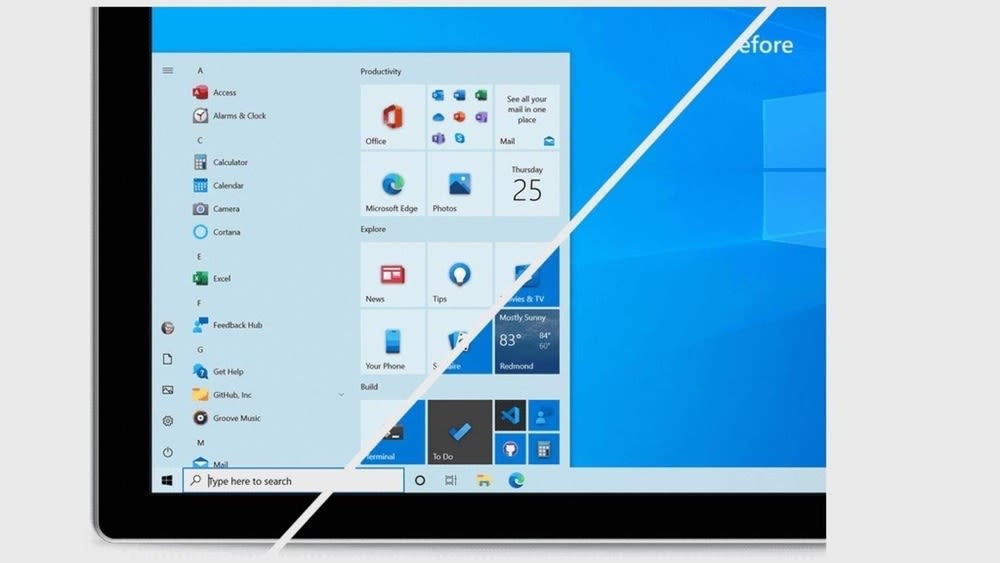Open Documents from the Start left rail

point(168,359)
